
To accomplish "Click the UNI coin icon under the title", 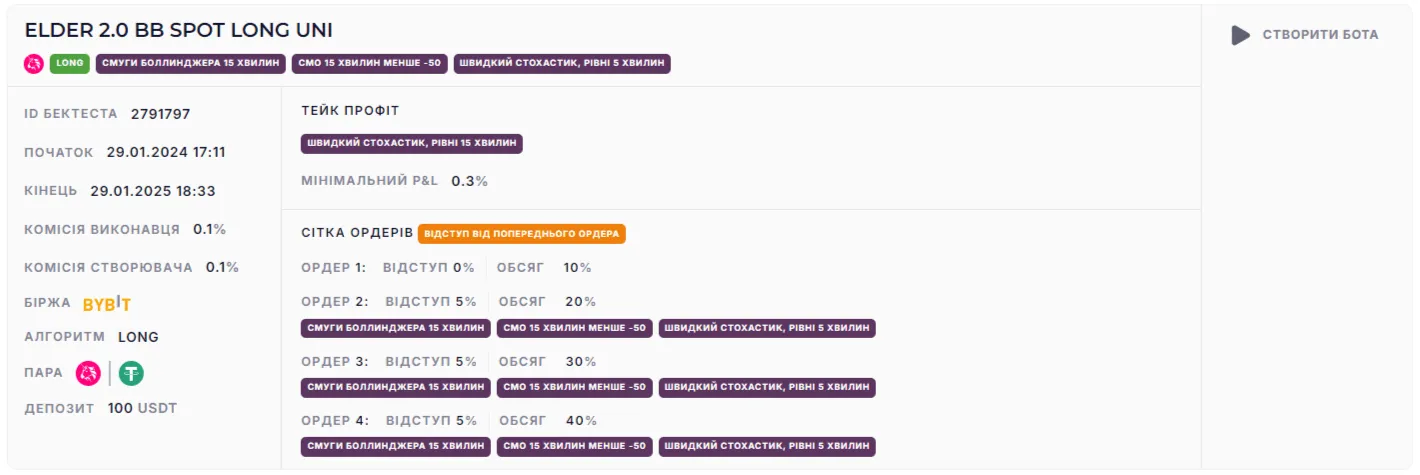I will [x=34, y=64].
